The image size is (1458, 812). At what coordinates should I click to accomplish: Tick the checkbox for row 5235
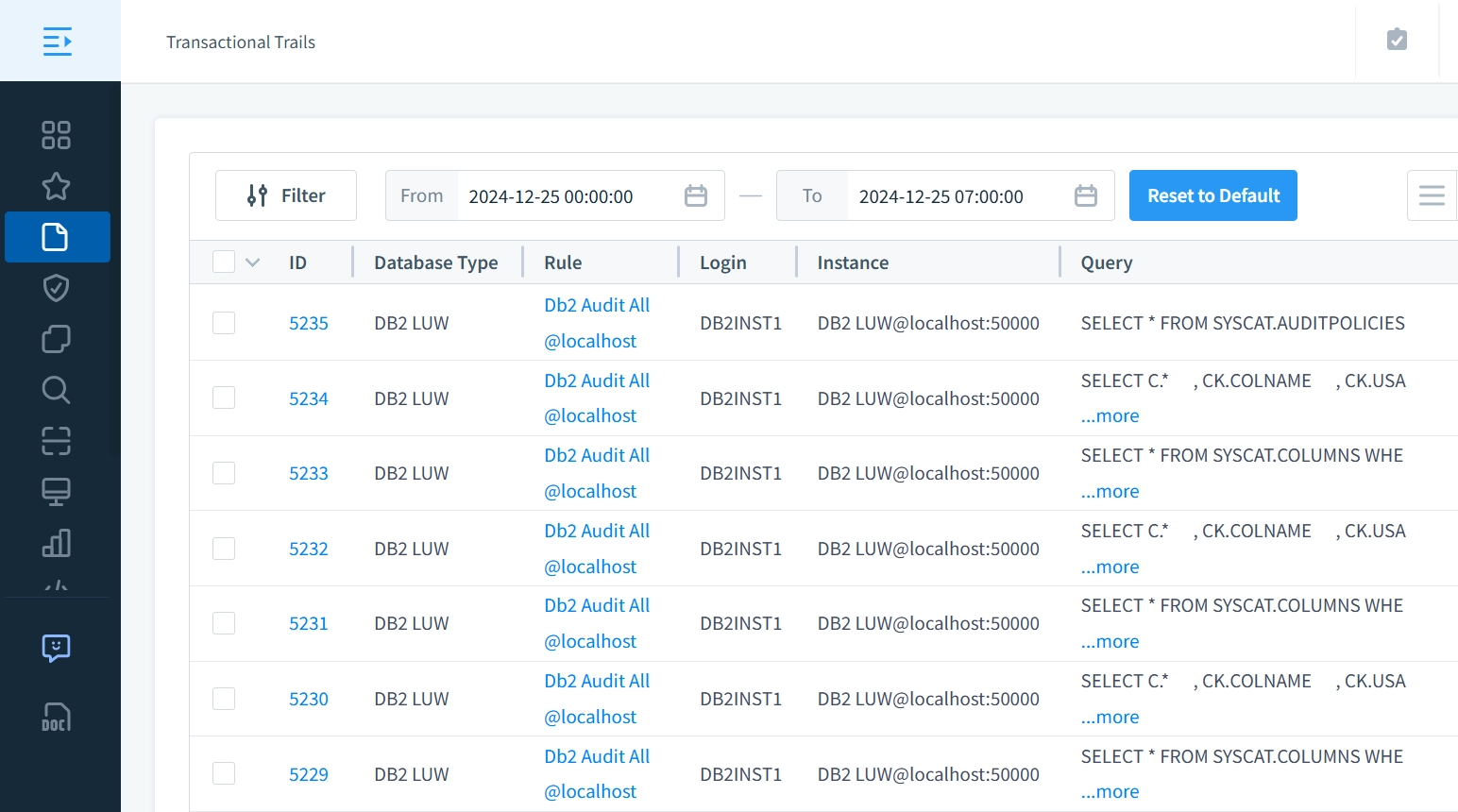[x=224, y=323]
